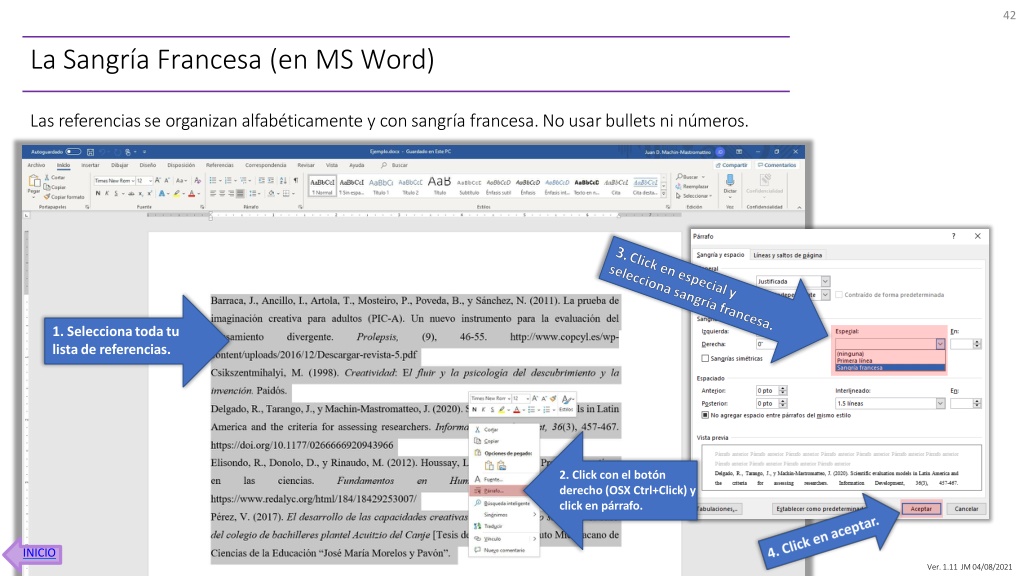This screenshot has height=576, width=1024.
Task: Click the Reemplazar command
Action: pyautogui.click(x=692, y=186)
